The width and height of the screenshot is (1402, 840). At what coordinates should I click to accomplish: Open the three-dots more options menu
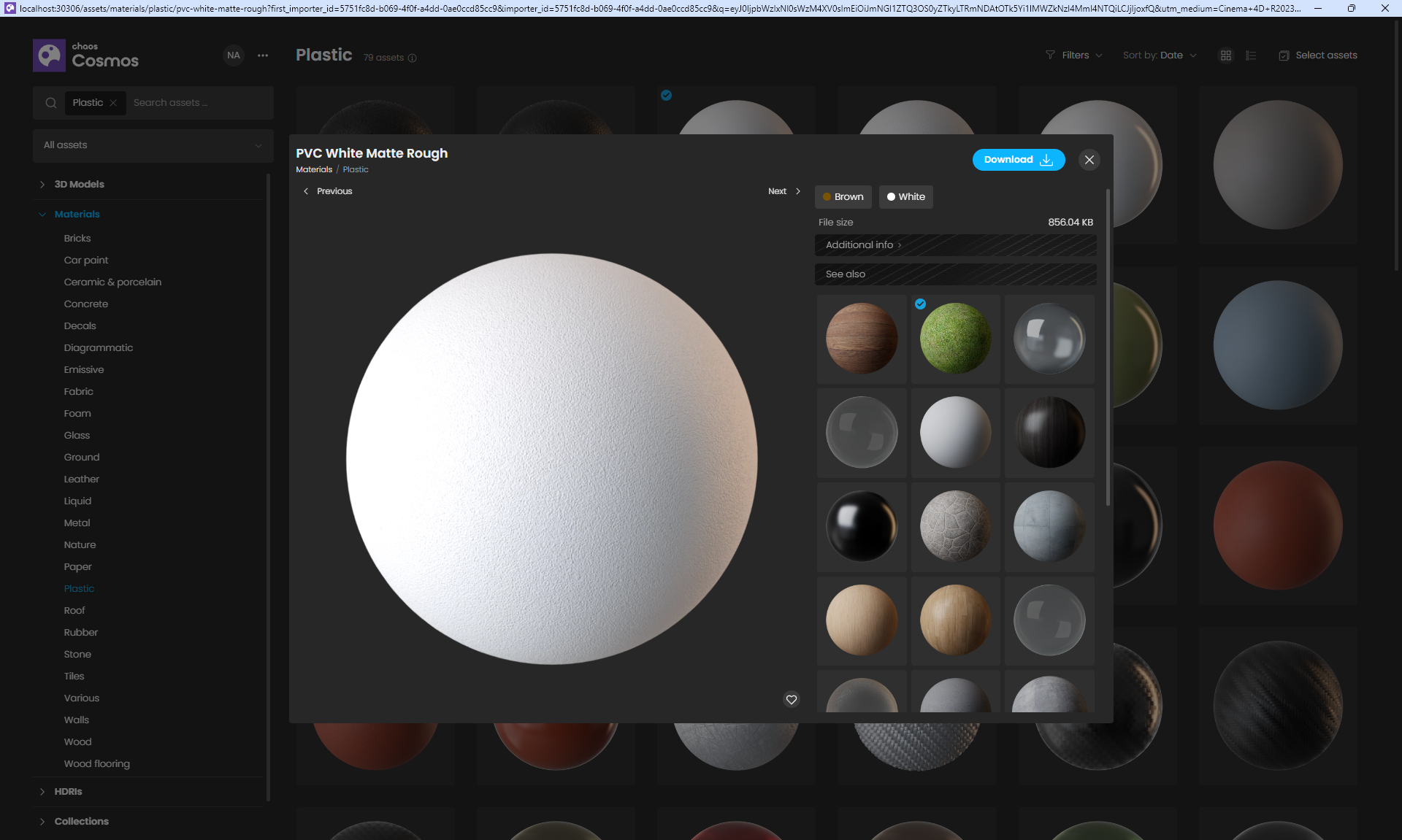tap(263, 55)
